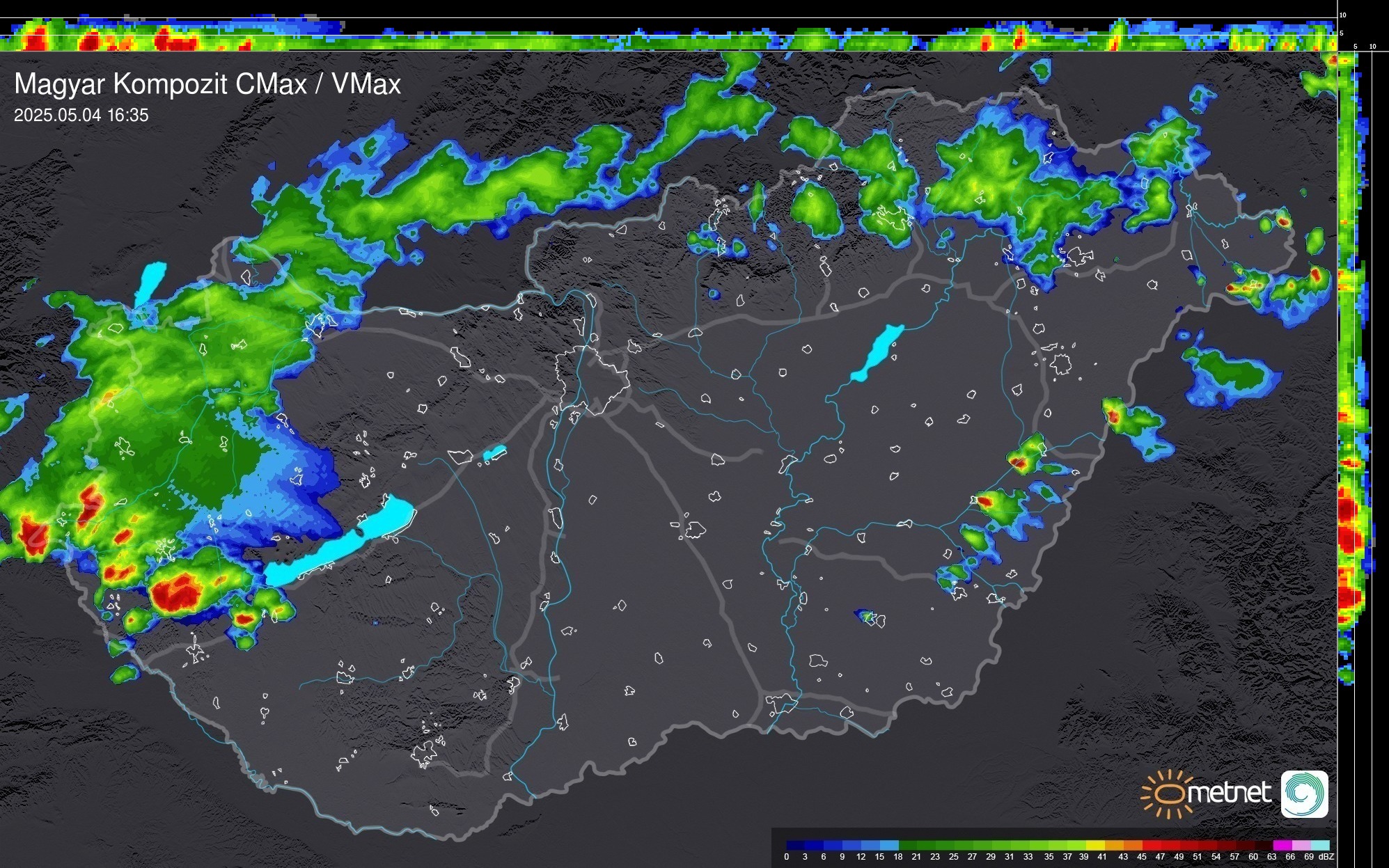
Task: Click the top horizontal VMax cross-section strip
Action: 668,35
